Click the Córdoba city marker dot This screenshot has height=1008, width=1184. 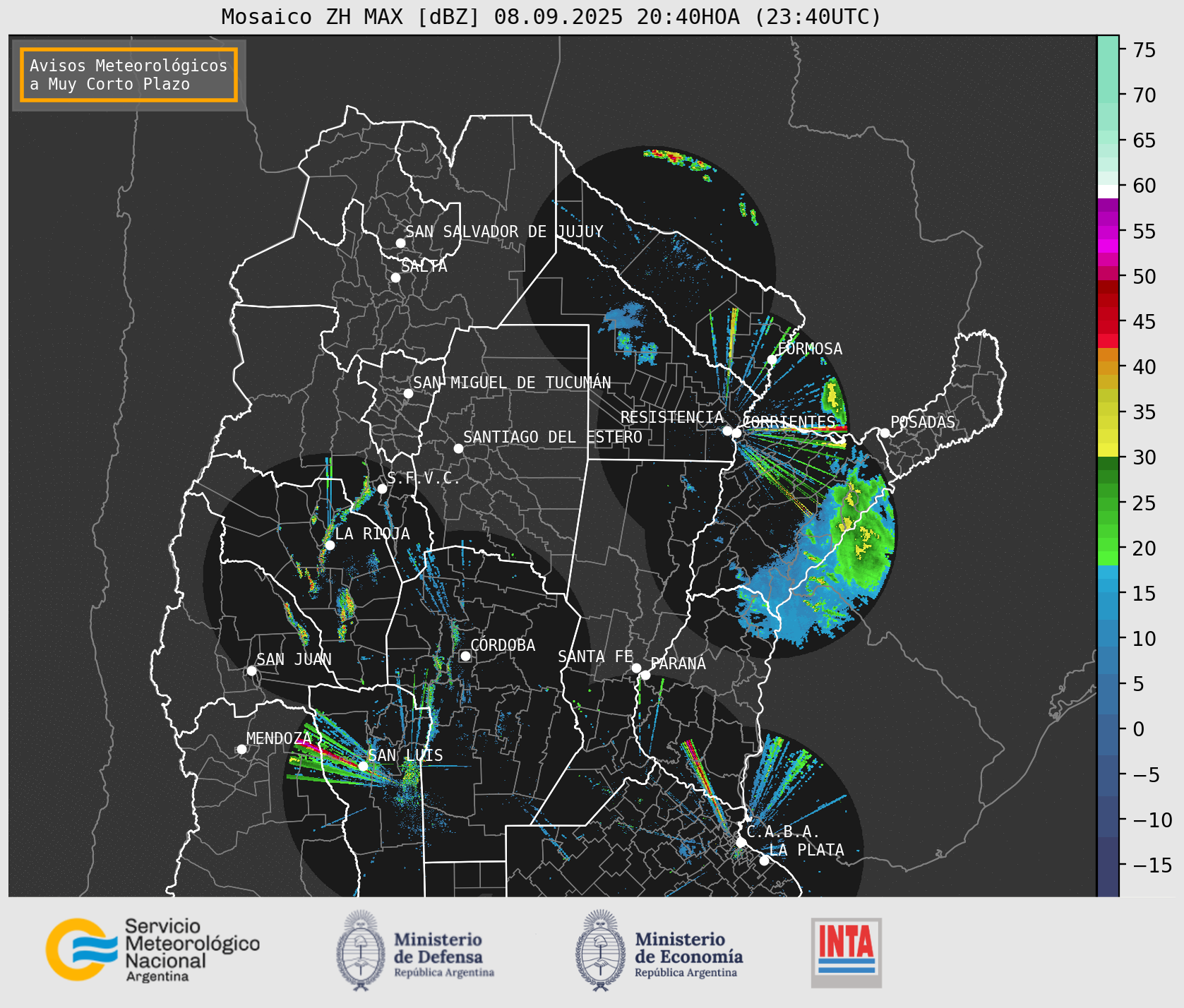tap(465, 656)
